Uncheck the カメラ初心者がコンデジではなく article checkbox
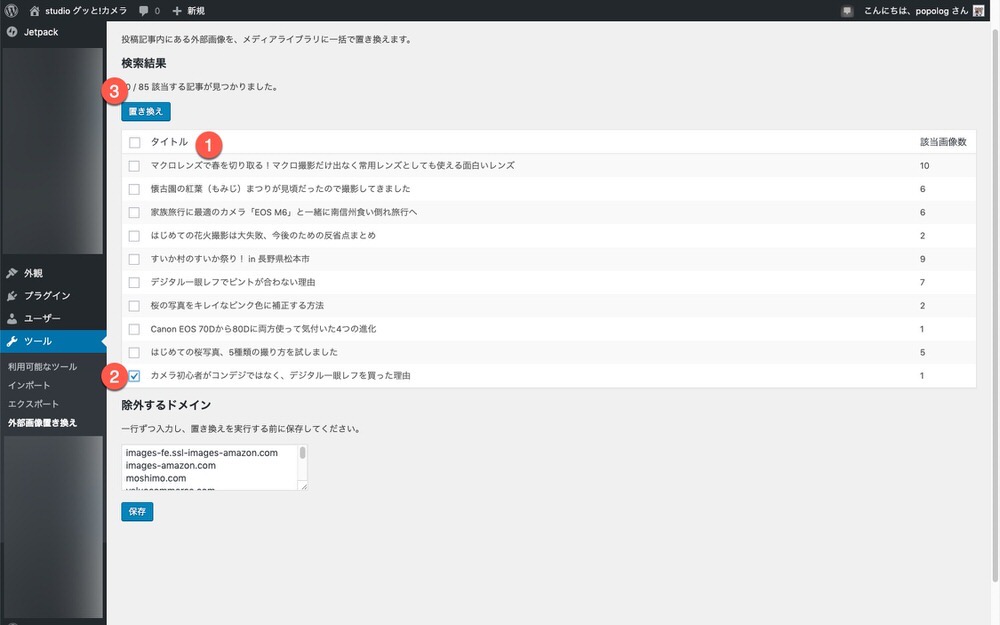Screen dimensions: 1000x625 135,376
